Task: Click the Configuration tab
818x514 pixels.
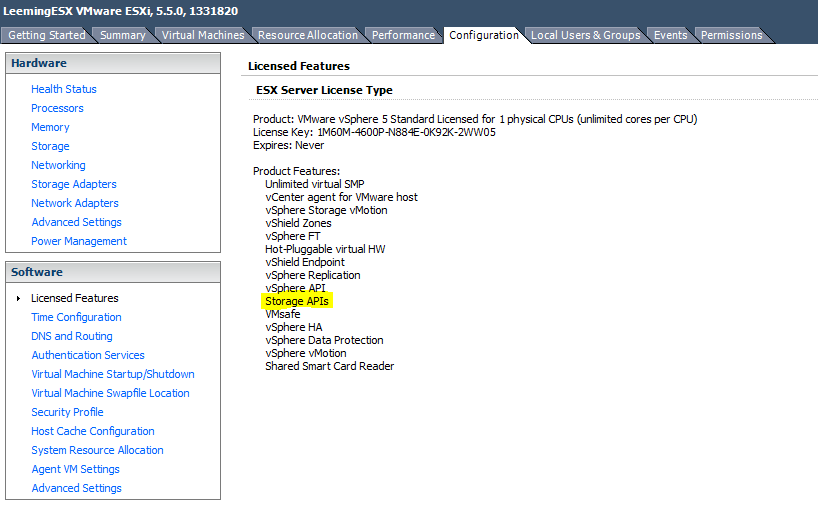Action: [484, 35]
